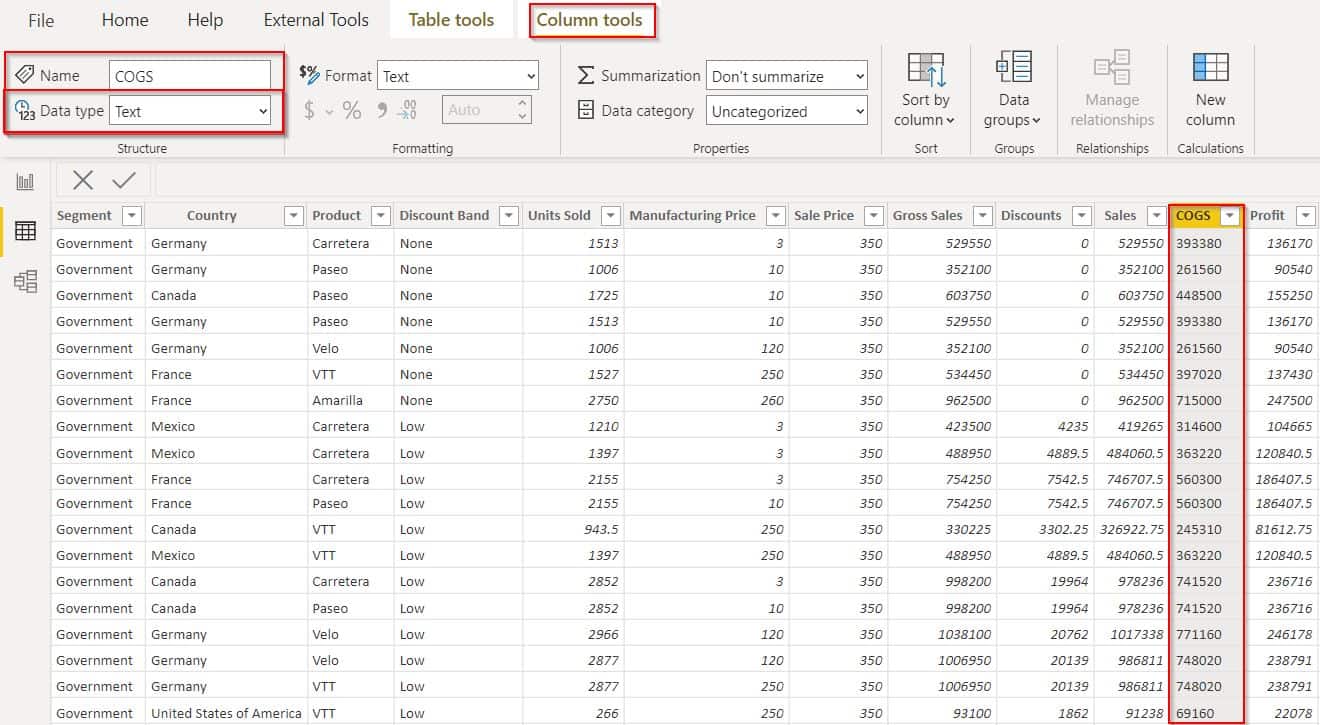Click the Name field containing COGS
Viewport: 1320px width, 725px height.
point(190,75)
